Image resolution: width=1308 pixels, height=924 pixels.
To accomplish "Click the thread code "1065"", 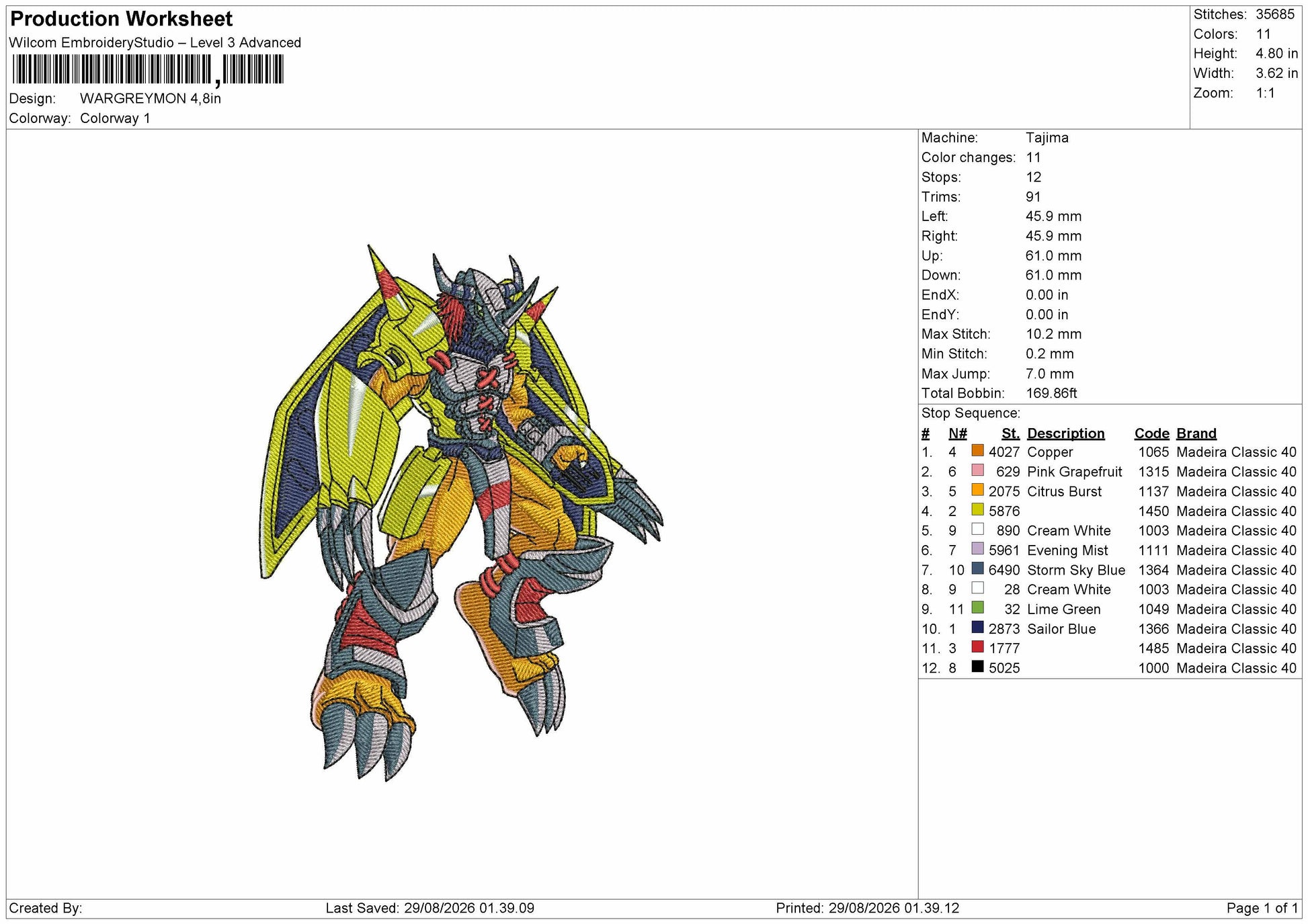I will click(x=1154, y=452).
